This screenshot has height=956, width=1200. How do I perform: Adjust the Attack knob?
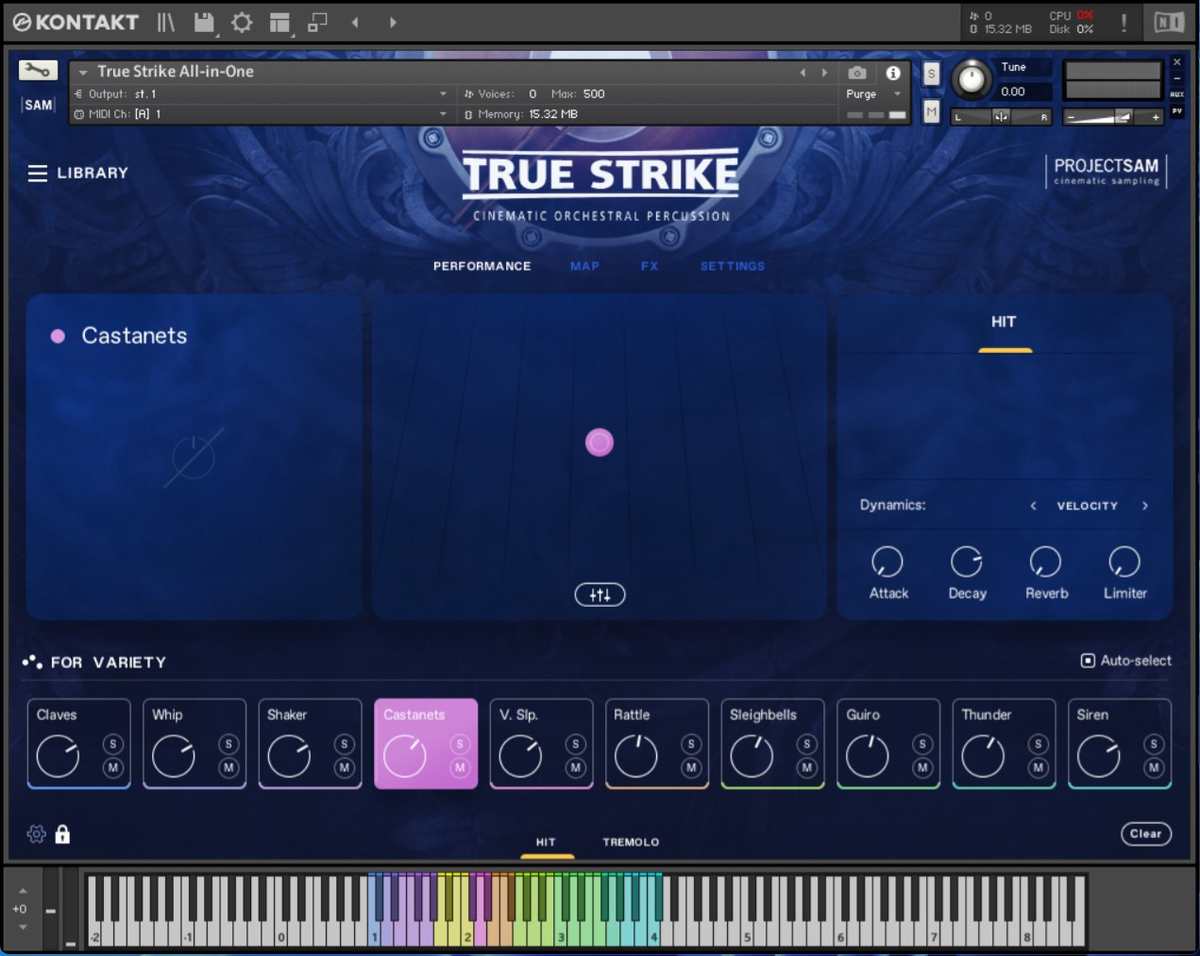point(887,562)
